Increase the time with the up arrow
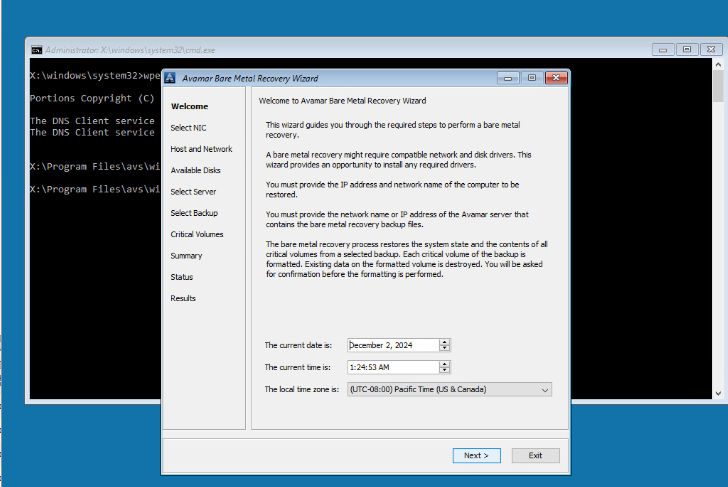The width and height of the screenshot is (728, 487). pos(445,364)
